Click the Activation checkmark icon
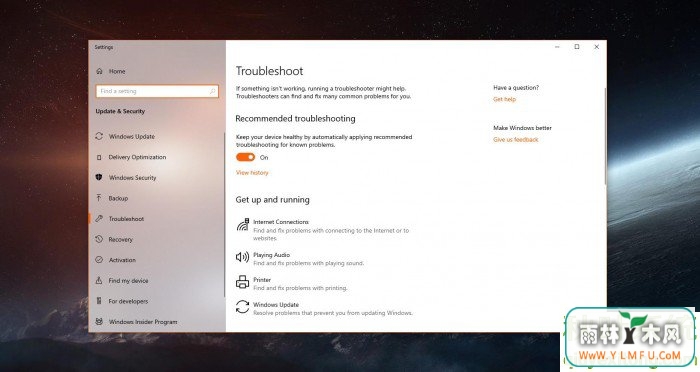 pyautogui.click(x=99, y=260)
